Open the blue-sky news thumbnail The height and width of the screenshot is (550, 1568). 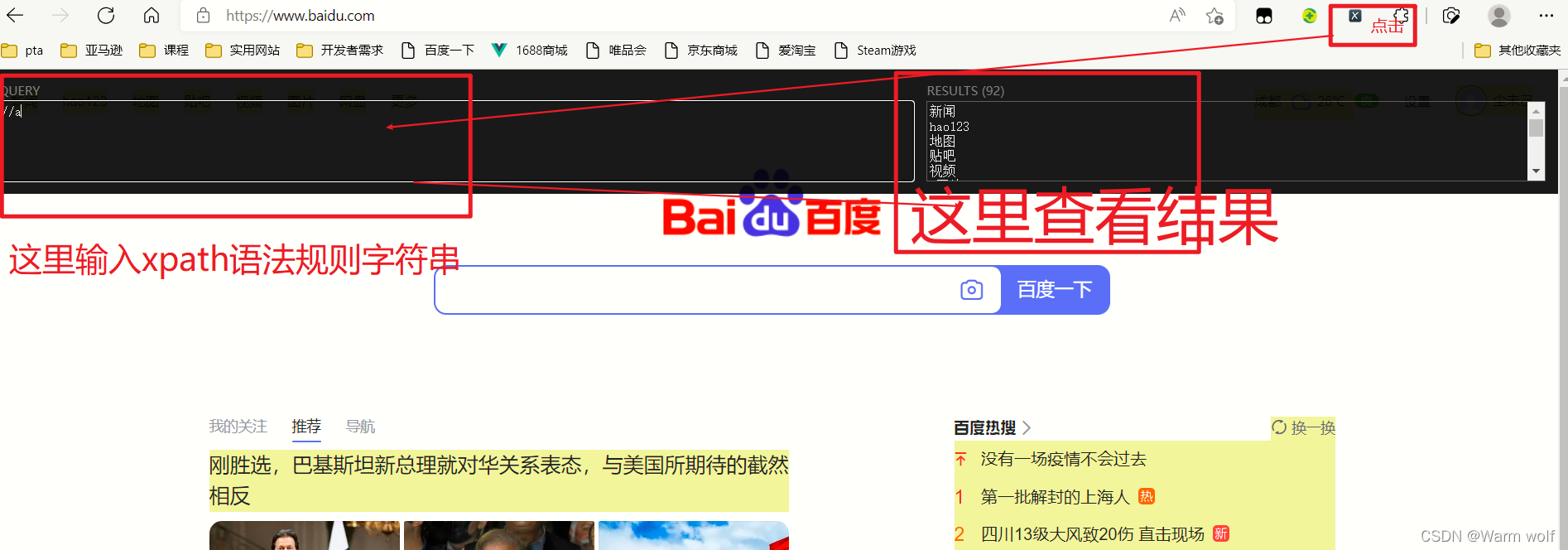(694, 536)
